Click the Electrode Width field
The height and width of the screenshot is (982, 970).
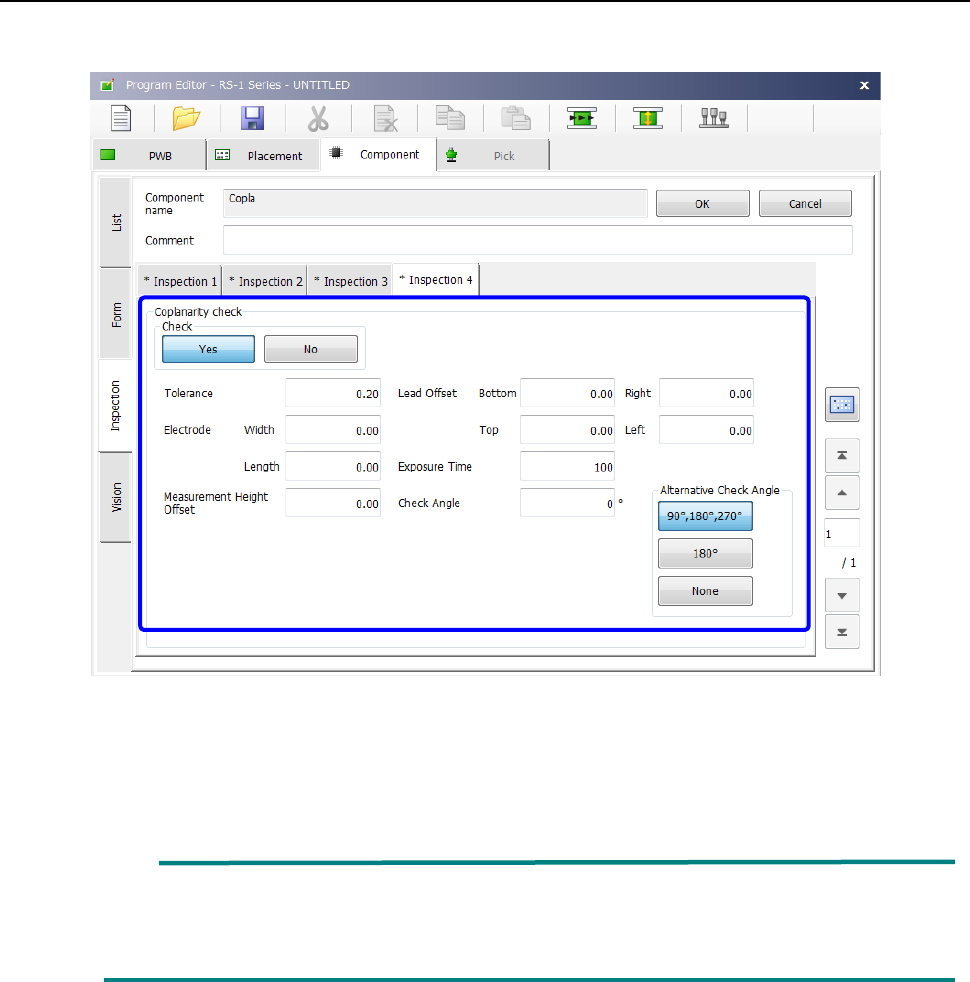point(333,430)
